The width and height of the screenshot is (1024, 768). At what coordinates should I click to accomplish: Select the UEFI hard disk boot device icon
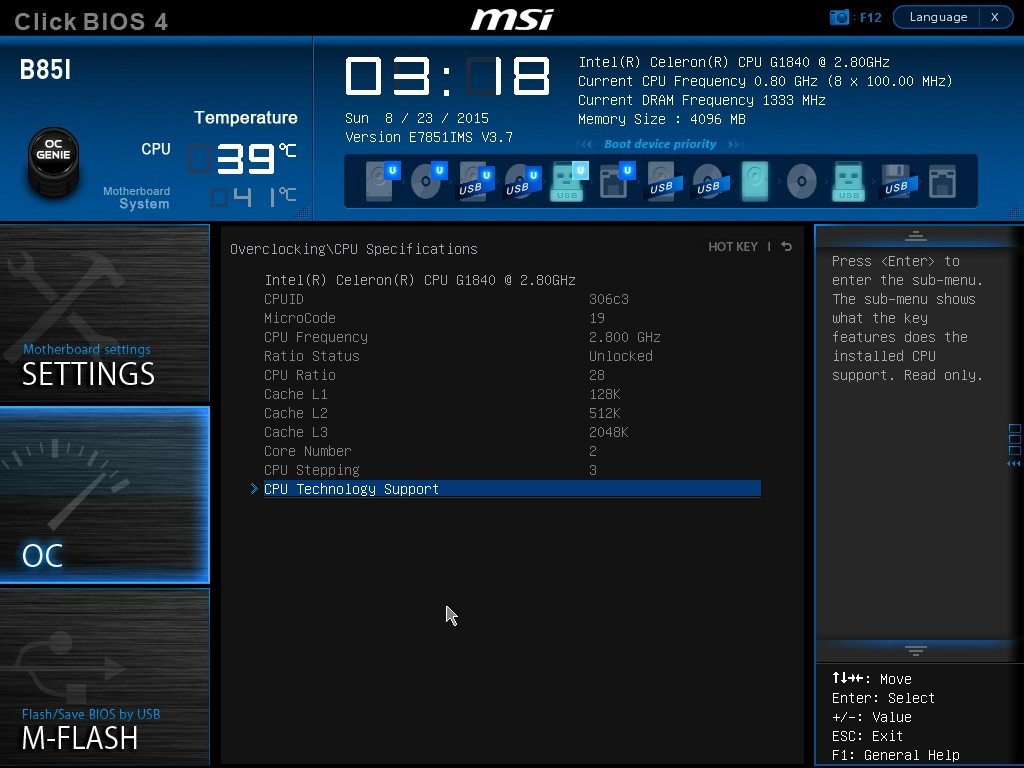coord(383,181)
